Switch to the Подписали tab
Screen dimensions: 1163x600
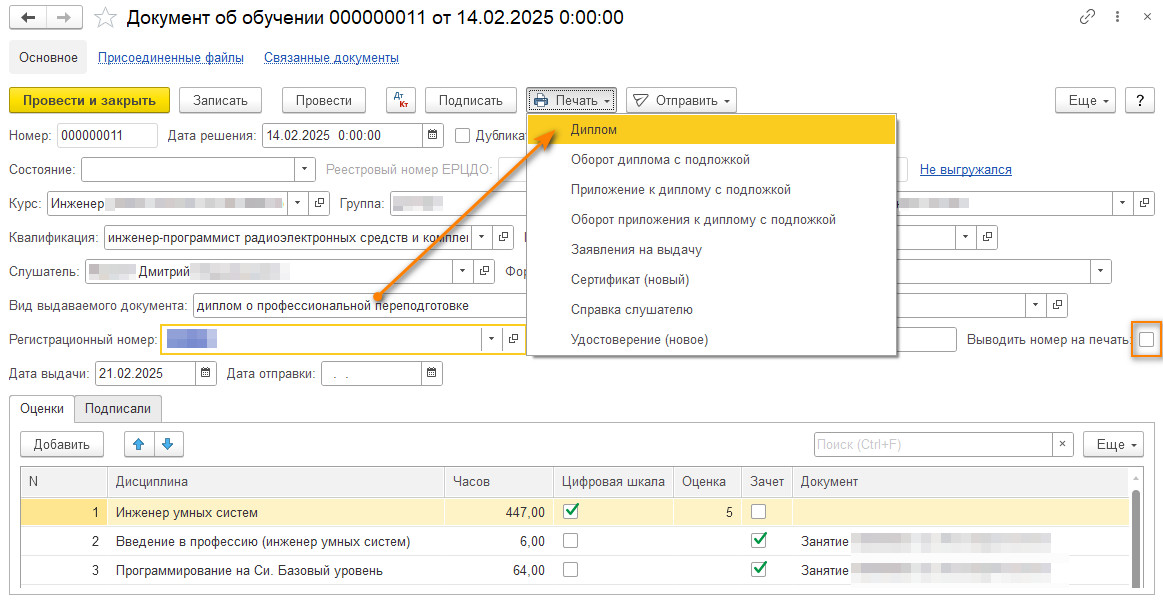118,408
